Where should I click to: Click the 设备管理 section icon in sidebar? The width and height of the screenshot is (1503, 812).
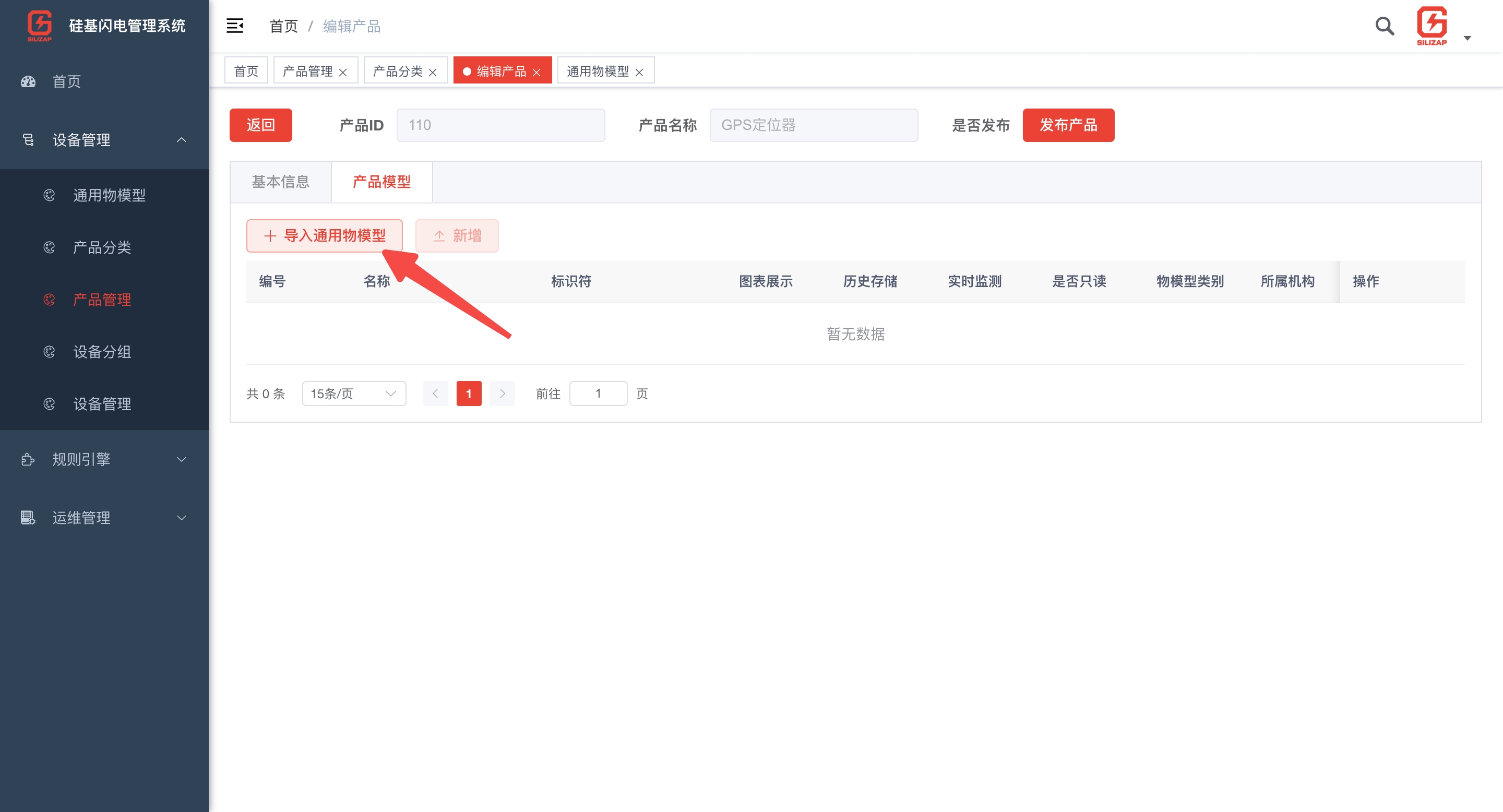point(28,139)
